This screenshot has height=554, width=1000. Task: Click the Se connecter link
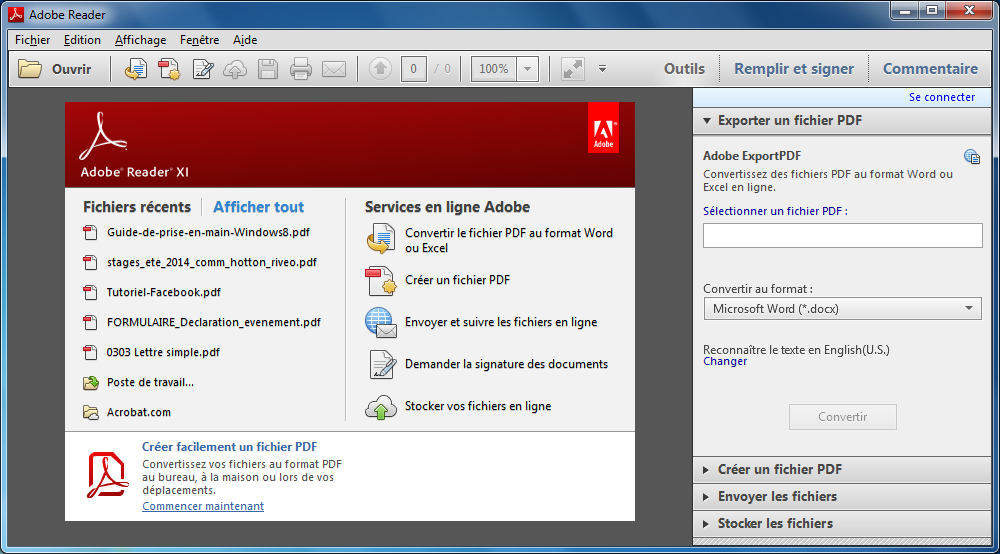[942, 97]
